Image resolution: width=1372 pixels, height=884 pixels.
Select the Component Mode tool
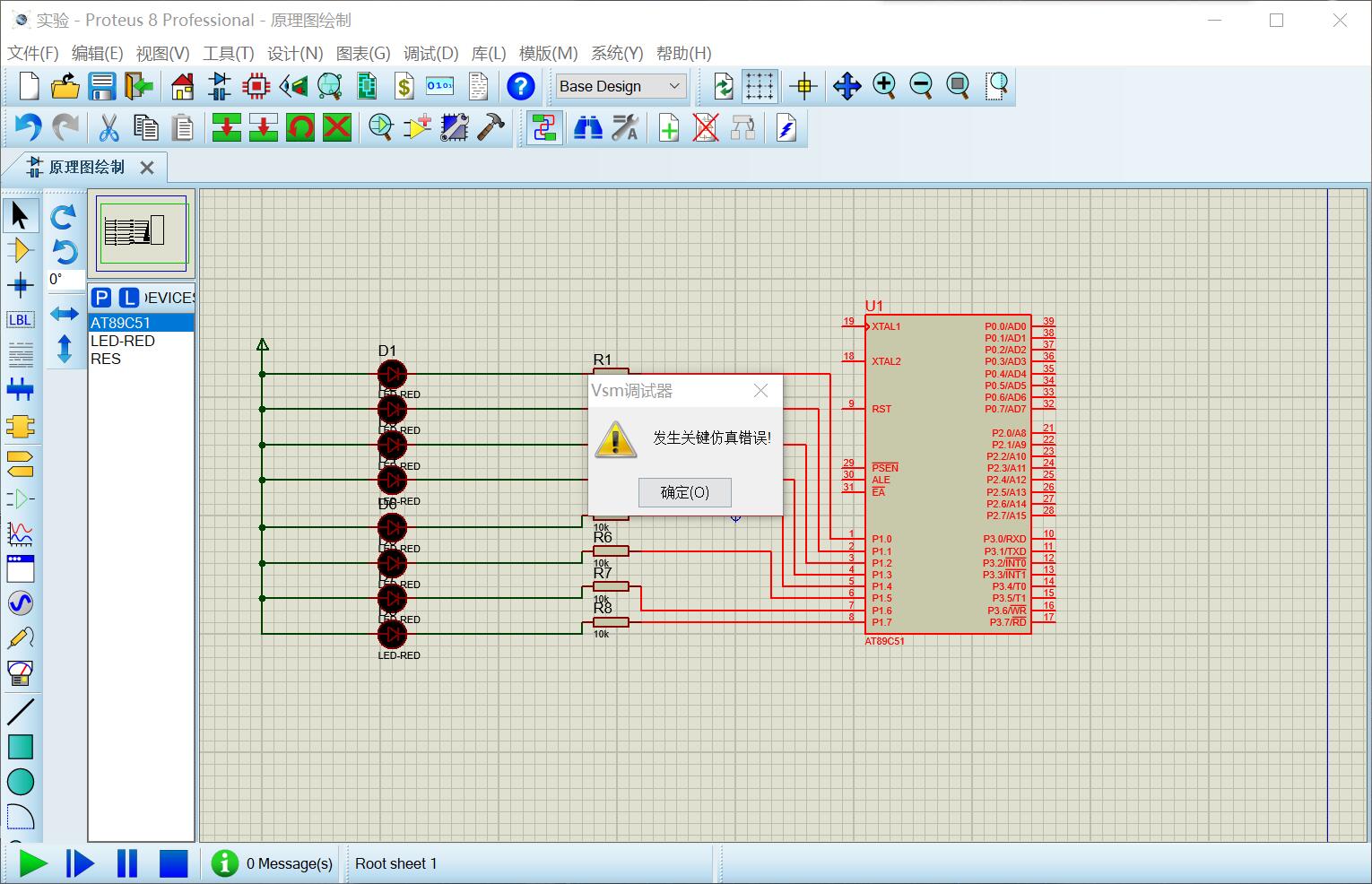click(x=20, y=250)
